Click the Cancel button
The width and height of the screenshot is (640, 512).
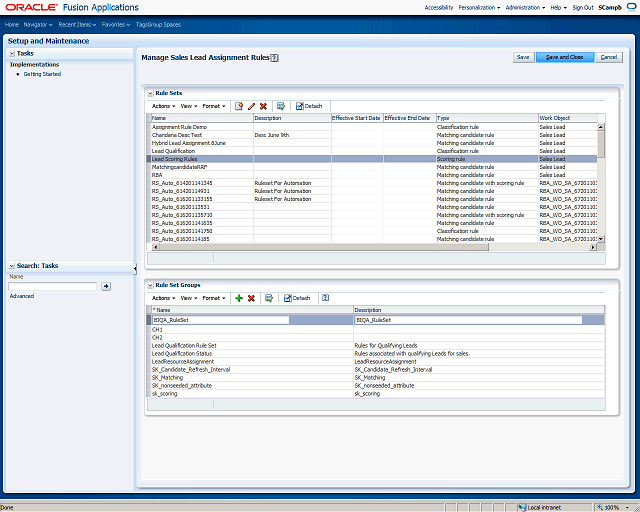tap(609, 57)
